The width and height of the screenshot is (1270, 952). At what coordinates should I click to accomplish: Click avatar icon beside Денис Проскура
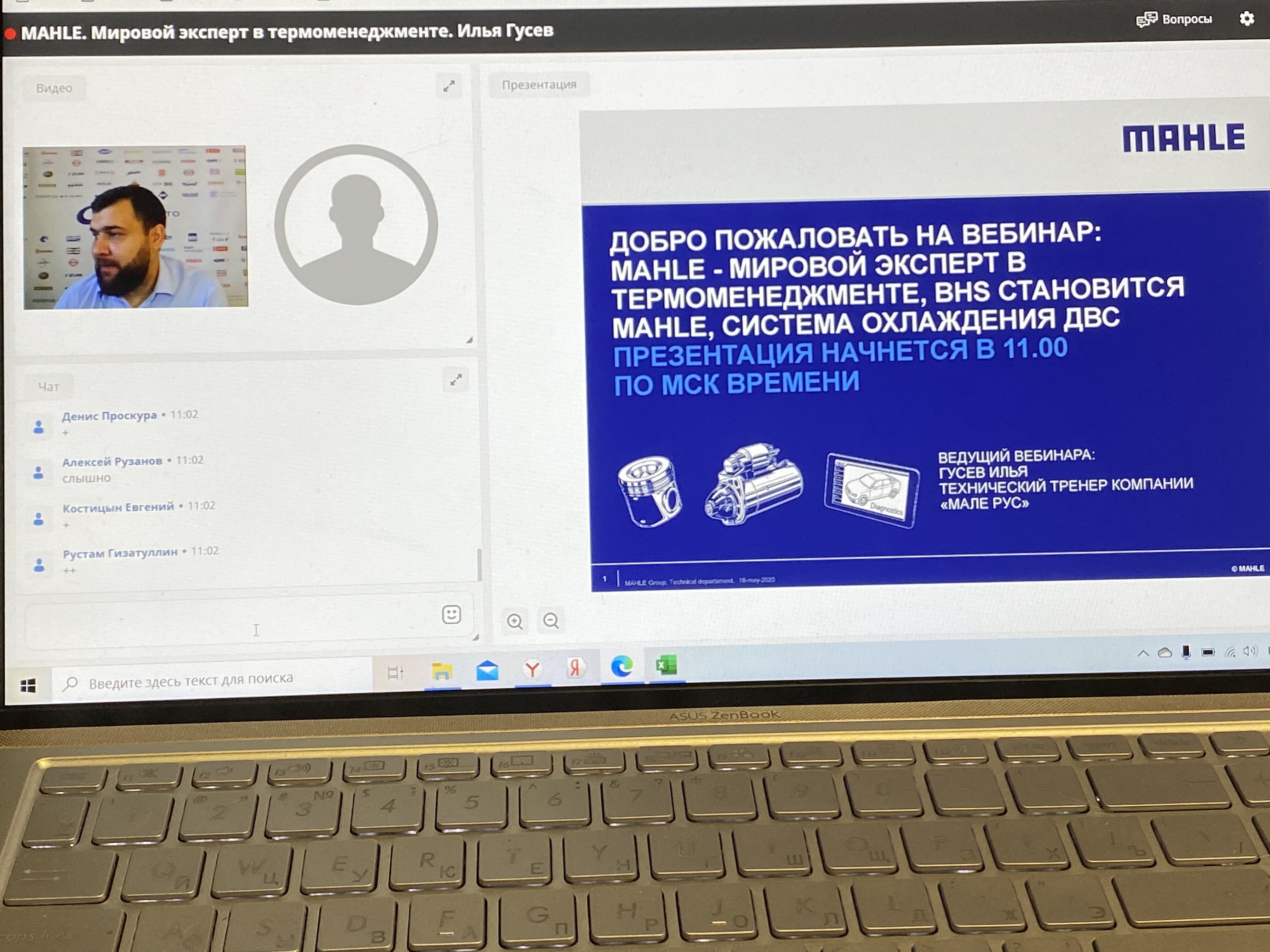coord(38,426)
